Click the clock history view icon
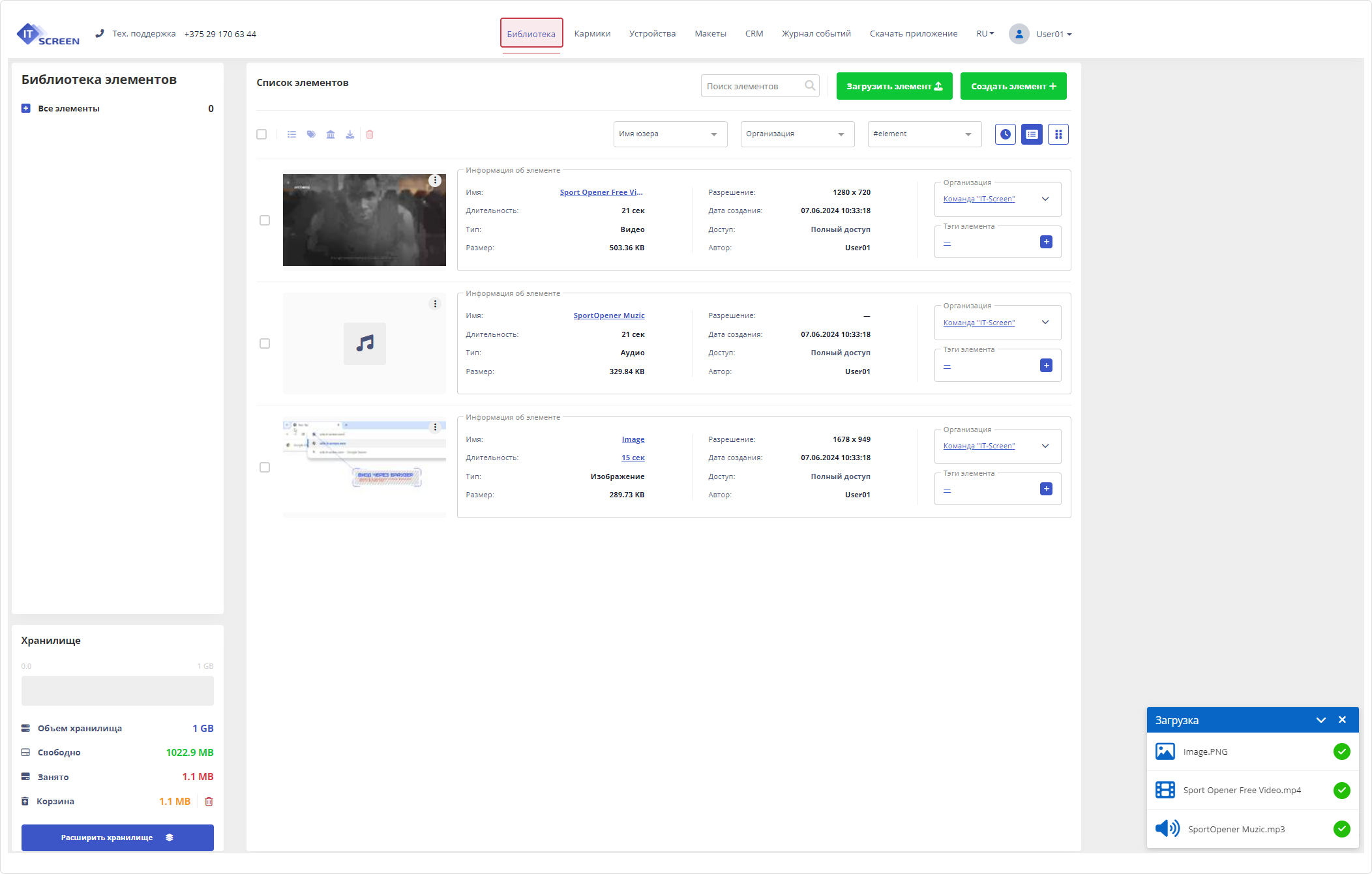1372x874 pixels. (x=1005, y=134)
